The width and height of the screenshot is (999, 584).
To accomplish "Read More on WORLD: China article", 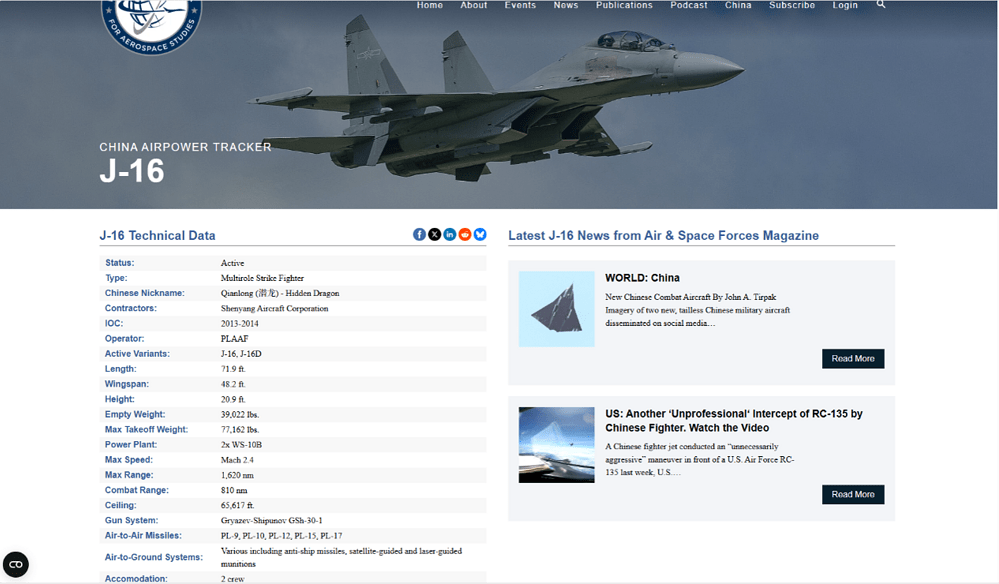I will coord(852,359).
